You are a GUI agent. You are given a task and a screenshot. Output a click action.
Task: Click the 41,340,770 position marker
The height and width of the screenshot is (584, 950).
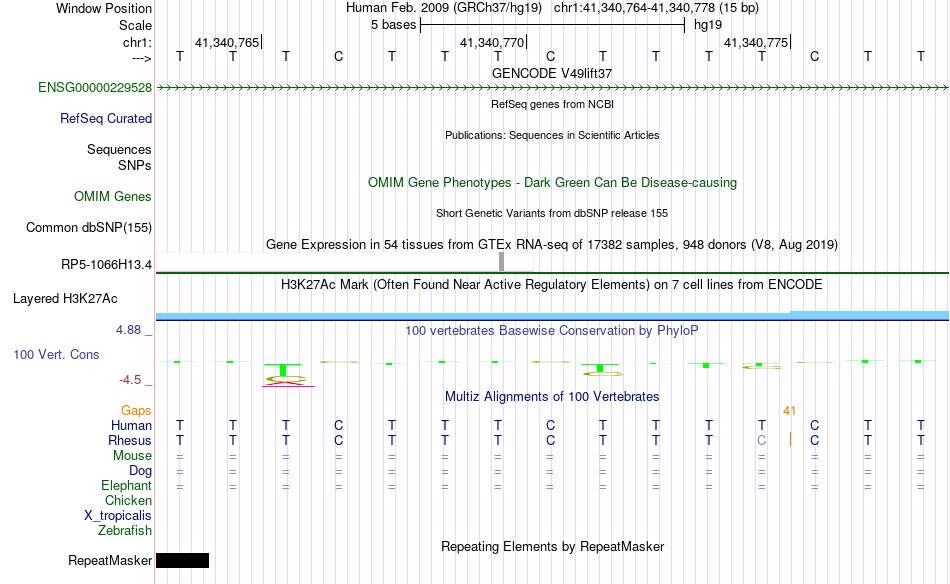point(493,42)
